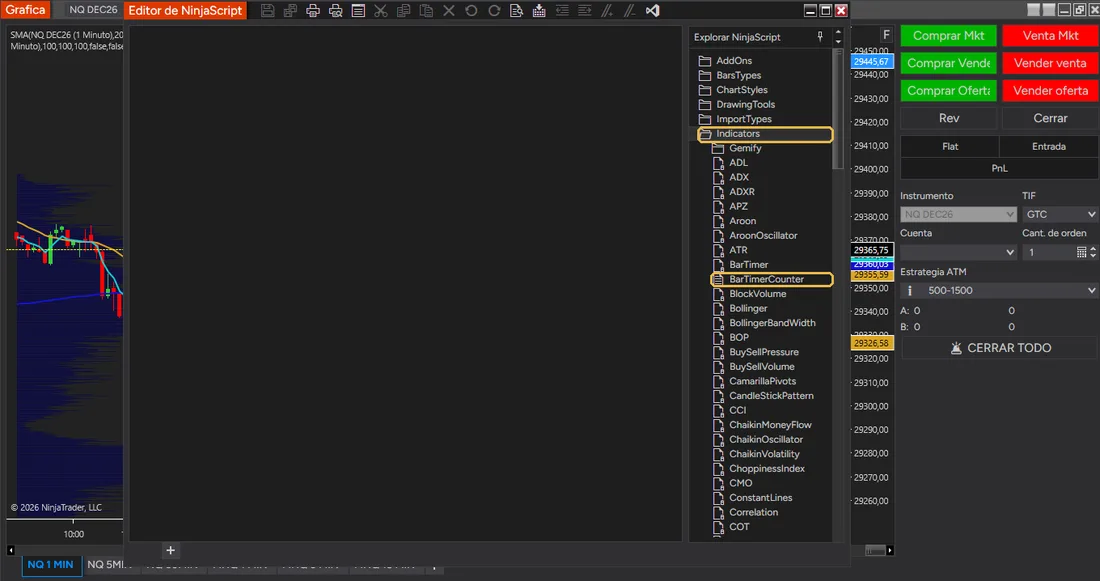Switch to the Grafica window tab
Screen dimensions: 1100x581
pos(25,10)
